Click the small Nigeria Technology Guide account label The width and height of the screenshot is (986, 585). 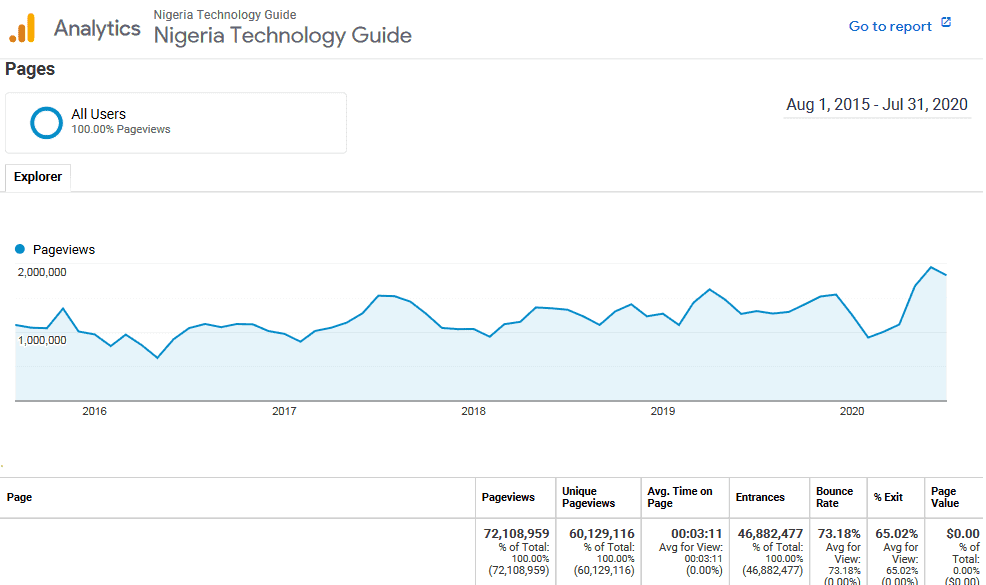(x=224, y=14)
